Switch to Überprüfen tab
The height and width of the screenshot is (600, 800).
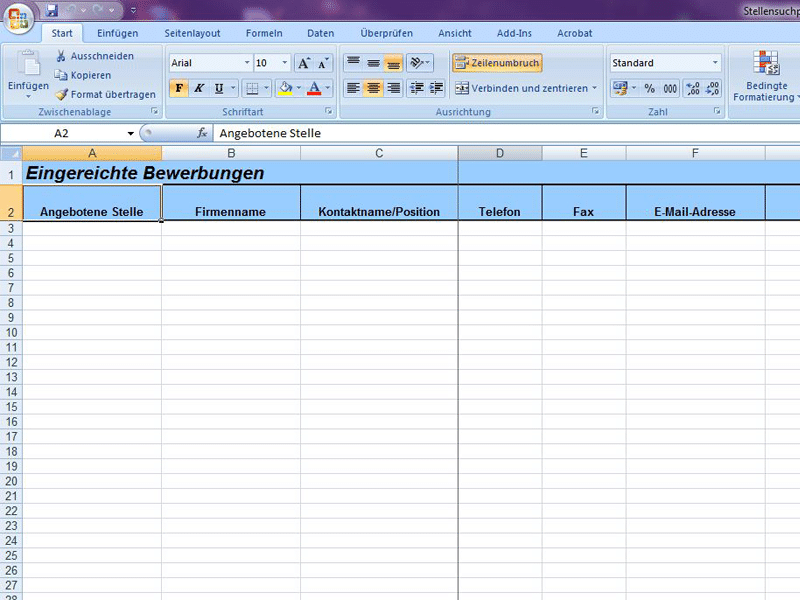click(x=386, y=33)
